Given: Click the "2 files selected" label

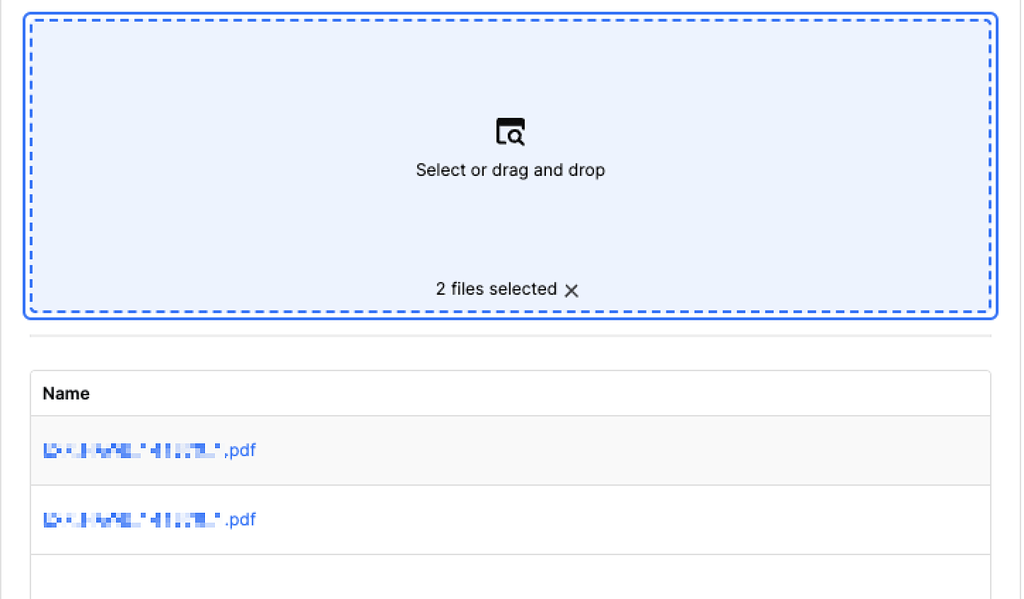Looking at the screenshot, I should (496, 289).
